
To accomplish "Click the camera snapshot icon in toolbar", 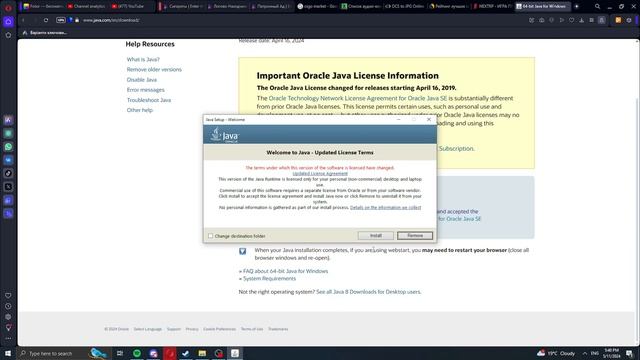I will point(542,20).
